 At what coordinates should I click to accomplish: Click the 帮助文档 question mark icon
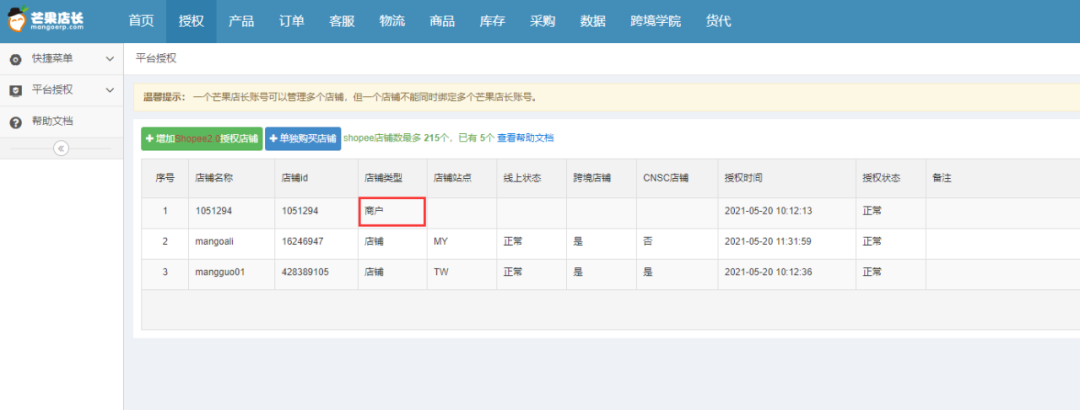[15, 122]
